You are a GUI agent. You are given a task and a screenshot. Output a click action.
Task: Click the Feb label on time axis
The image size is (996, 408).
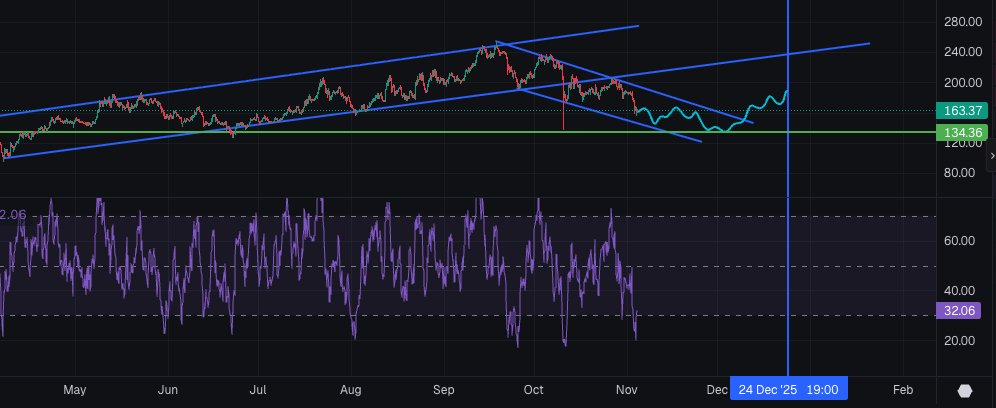point(903,390)
